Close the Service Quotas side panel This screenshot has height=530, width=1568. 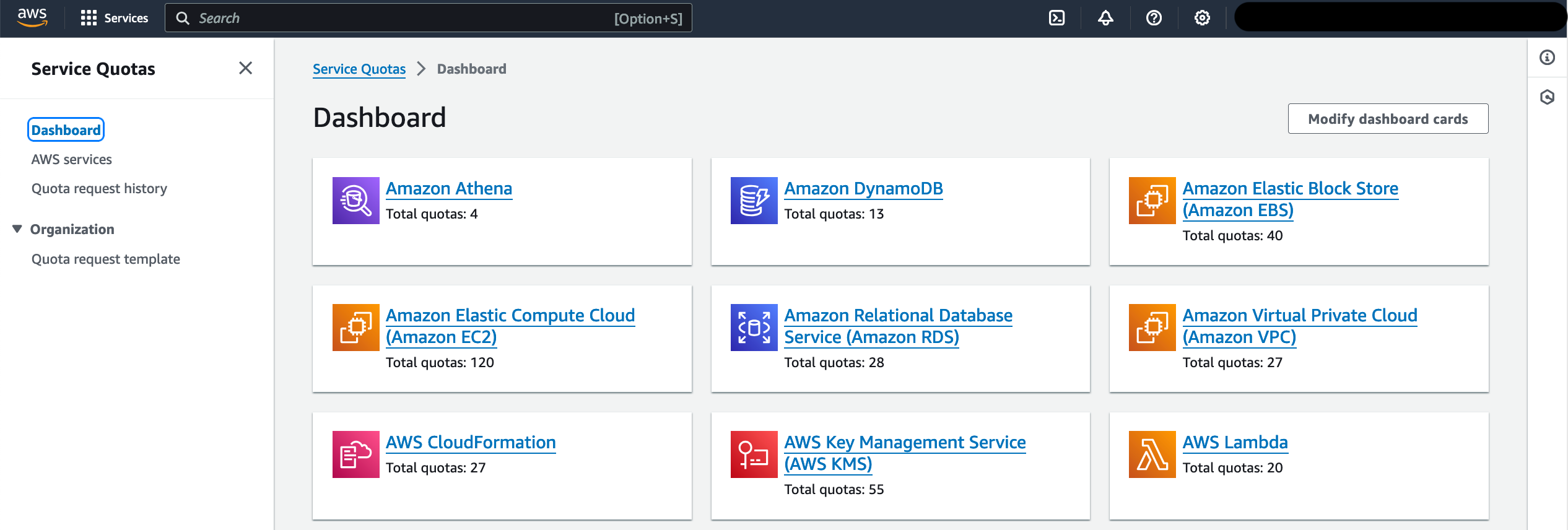coord(245,68)
